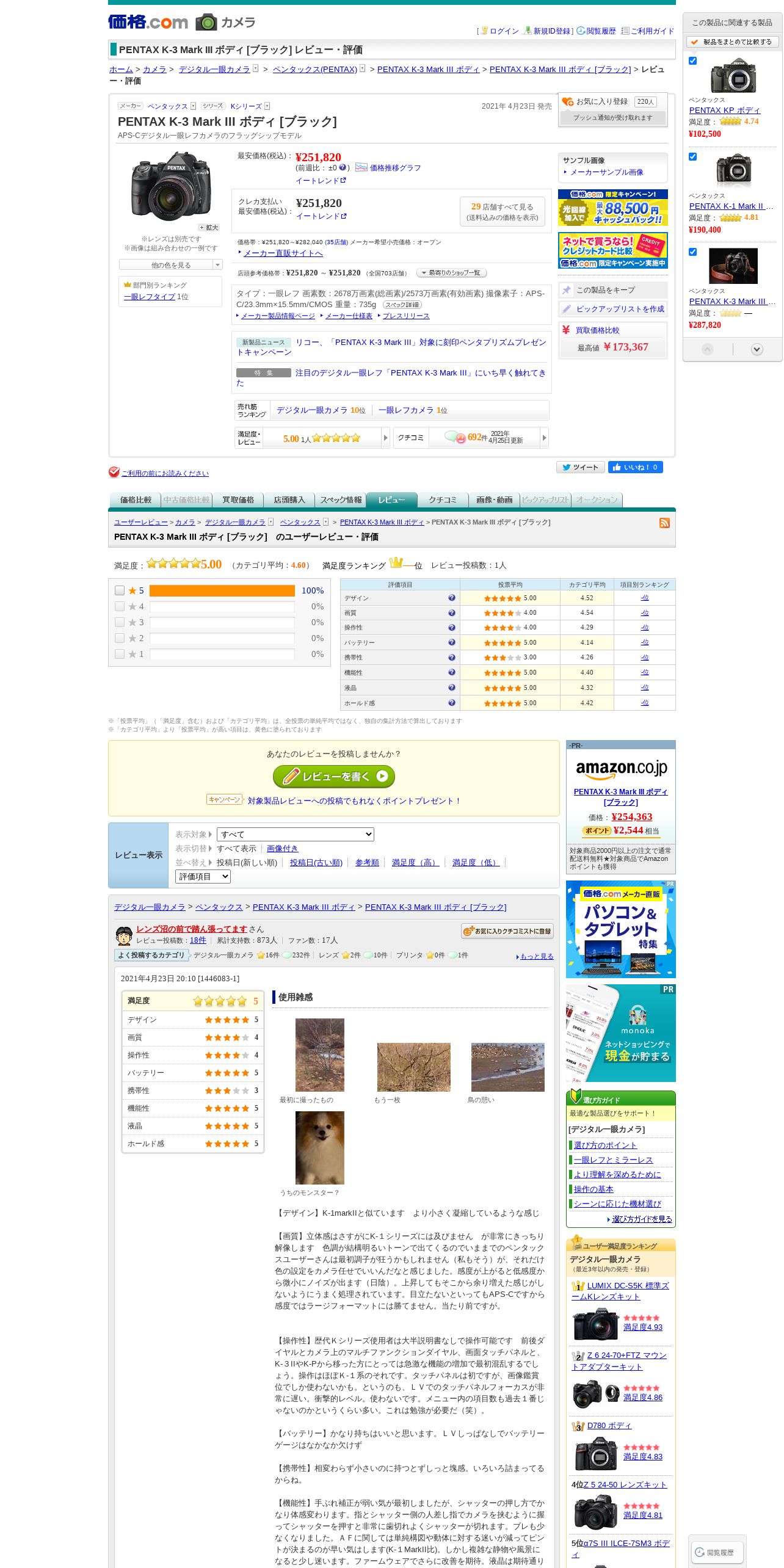
Task: Click the 29店舗すべて見る button
Action: pyautogui.click(x=502, y=211)
